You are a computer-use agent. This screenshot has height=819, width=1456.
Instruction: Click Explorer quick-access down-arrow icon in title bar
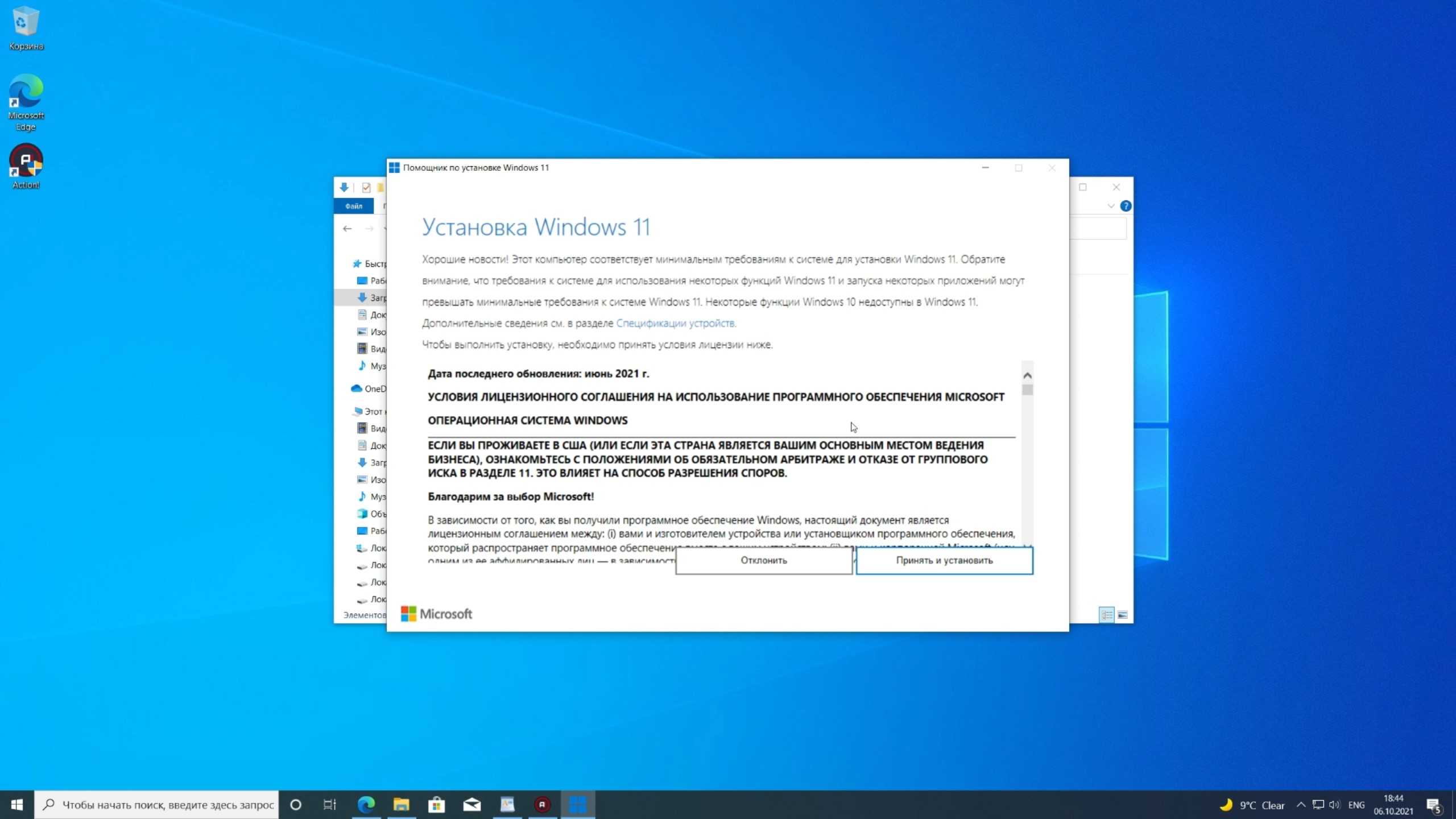(x=344, y=187)
